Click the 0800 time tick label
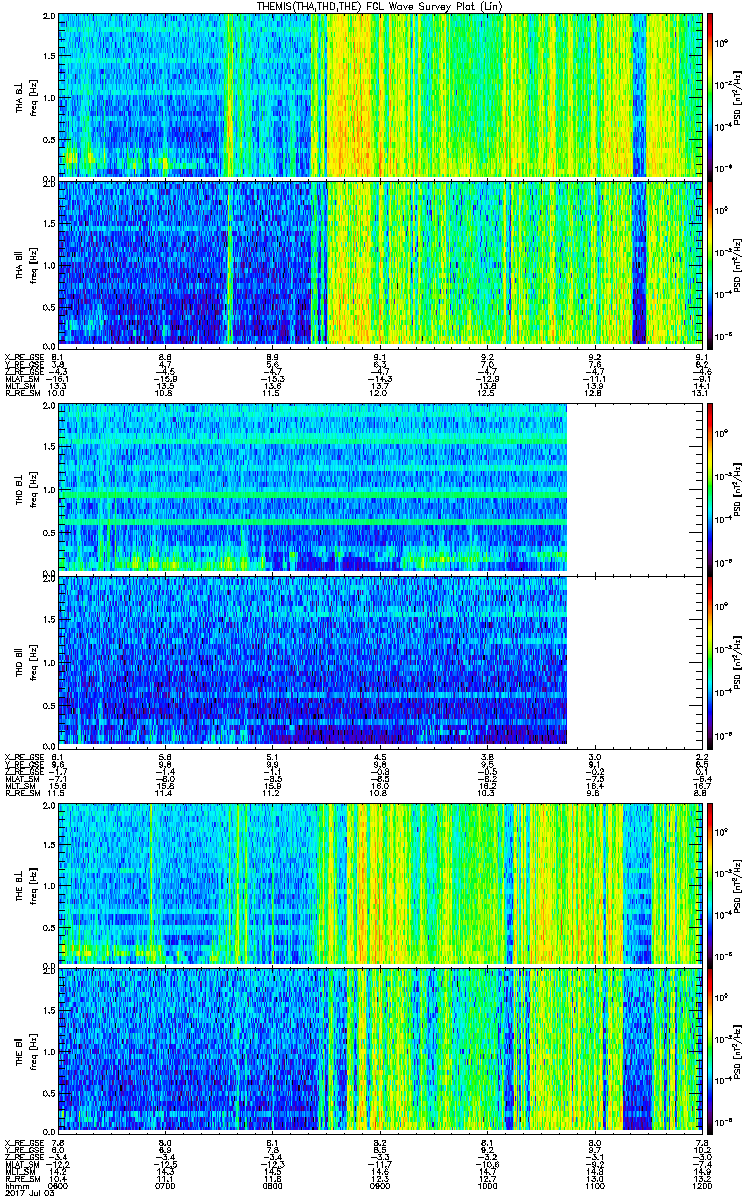Screen dimensions: 750x1200 [272, 1184]
